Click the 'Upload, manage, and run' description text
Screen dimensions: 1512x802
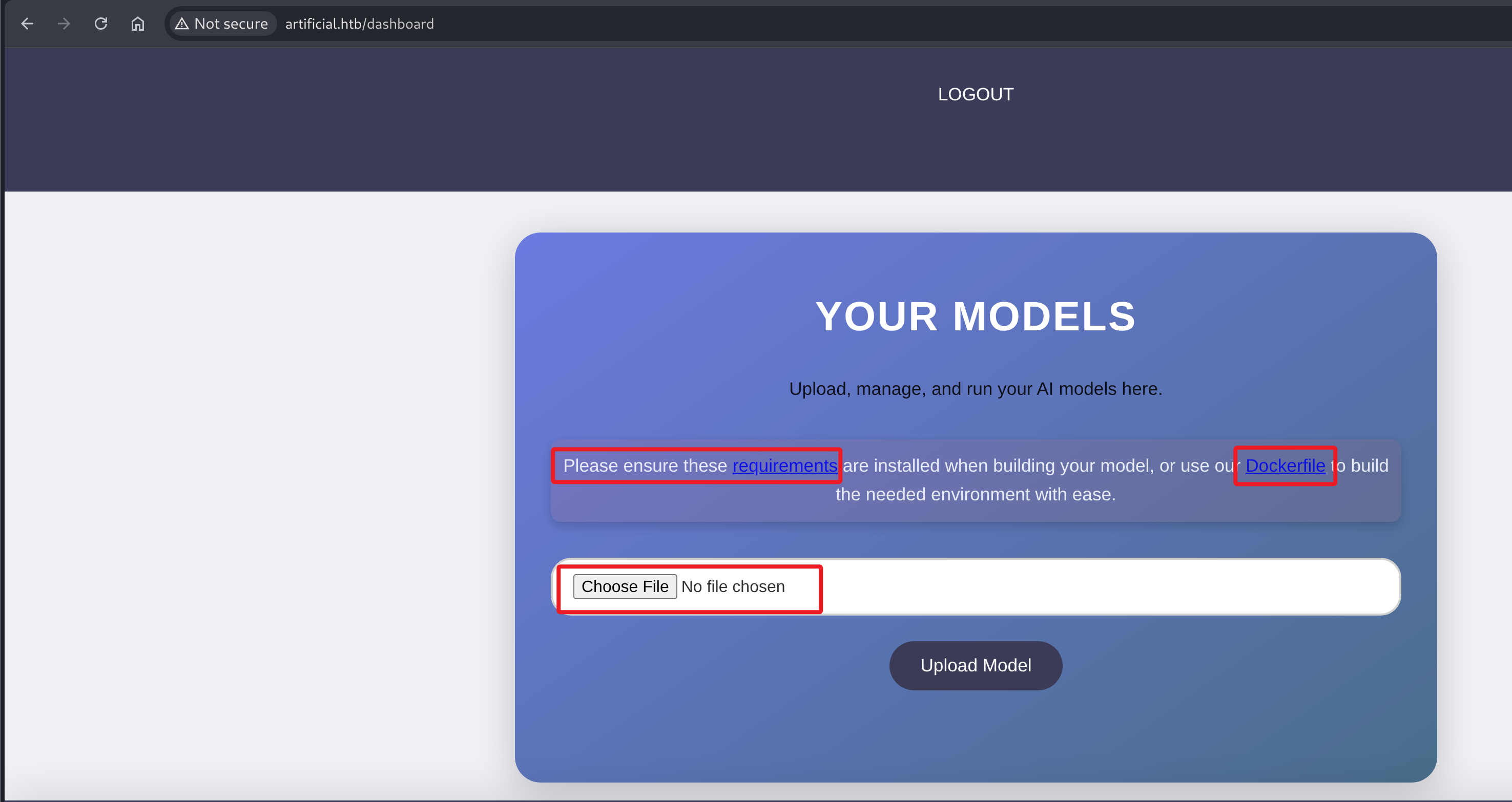975,389
